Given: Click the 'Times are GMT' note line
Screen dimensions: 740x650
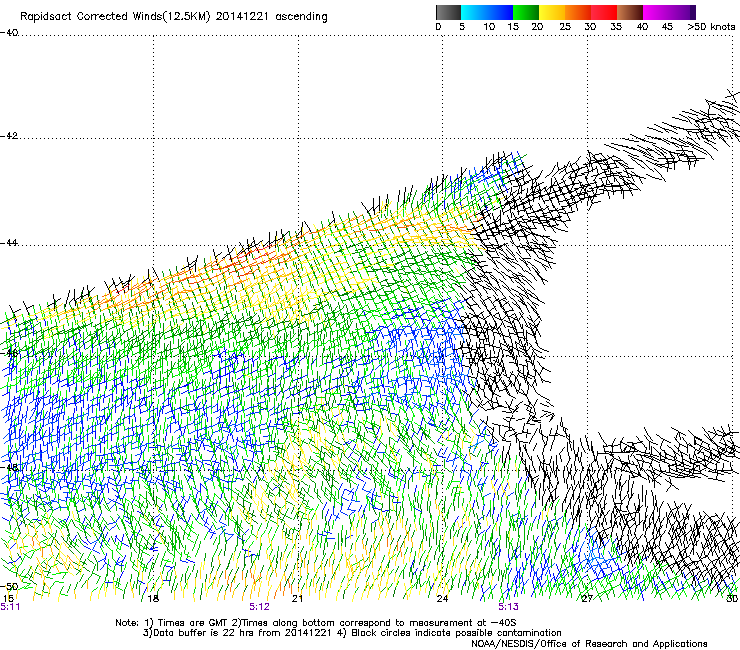Looking at the screenshot, I should [316, 623].
